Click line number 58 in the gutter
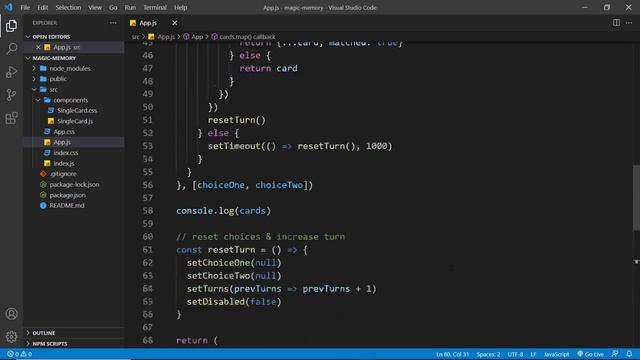The height and width of the screenshot is (360, 640). point(148,211)
